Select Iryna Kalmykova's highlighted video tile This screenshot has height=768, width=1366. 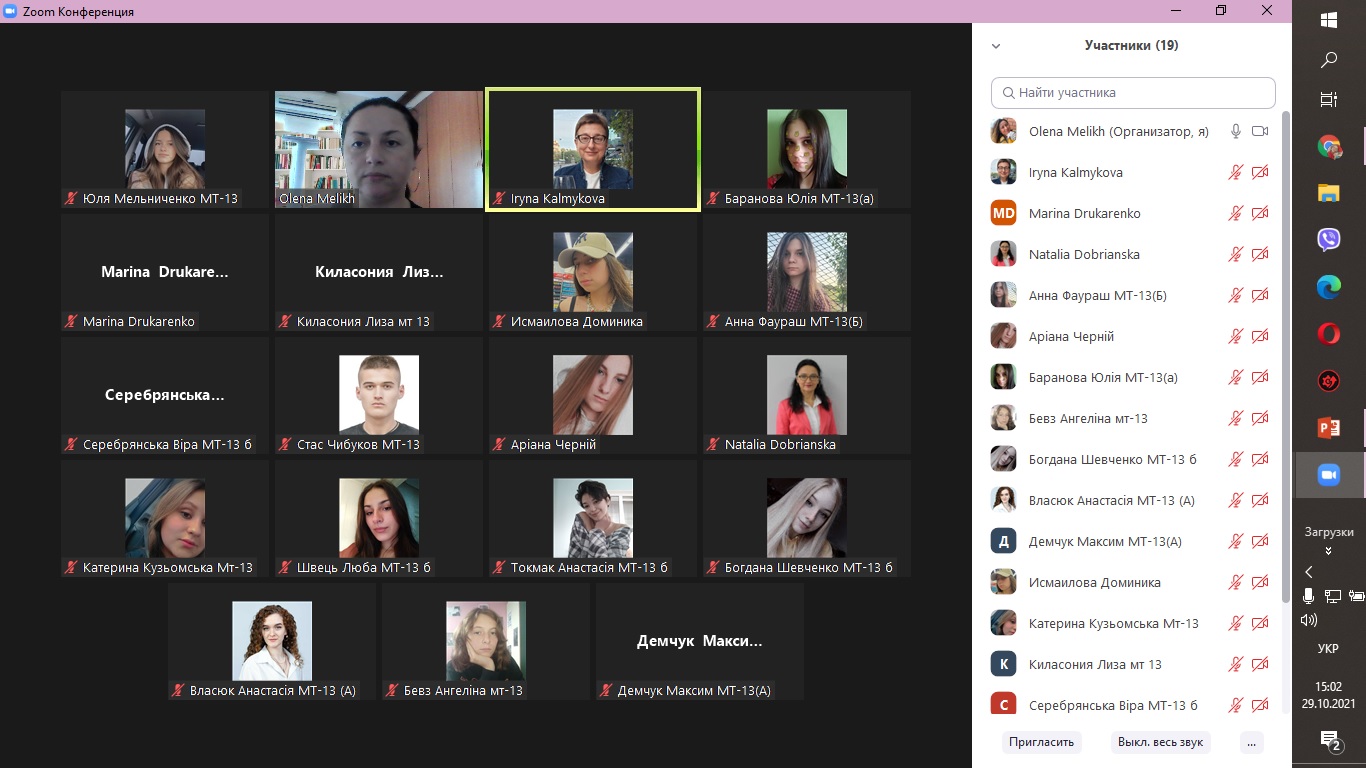tap(592, 149)
